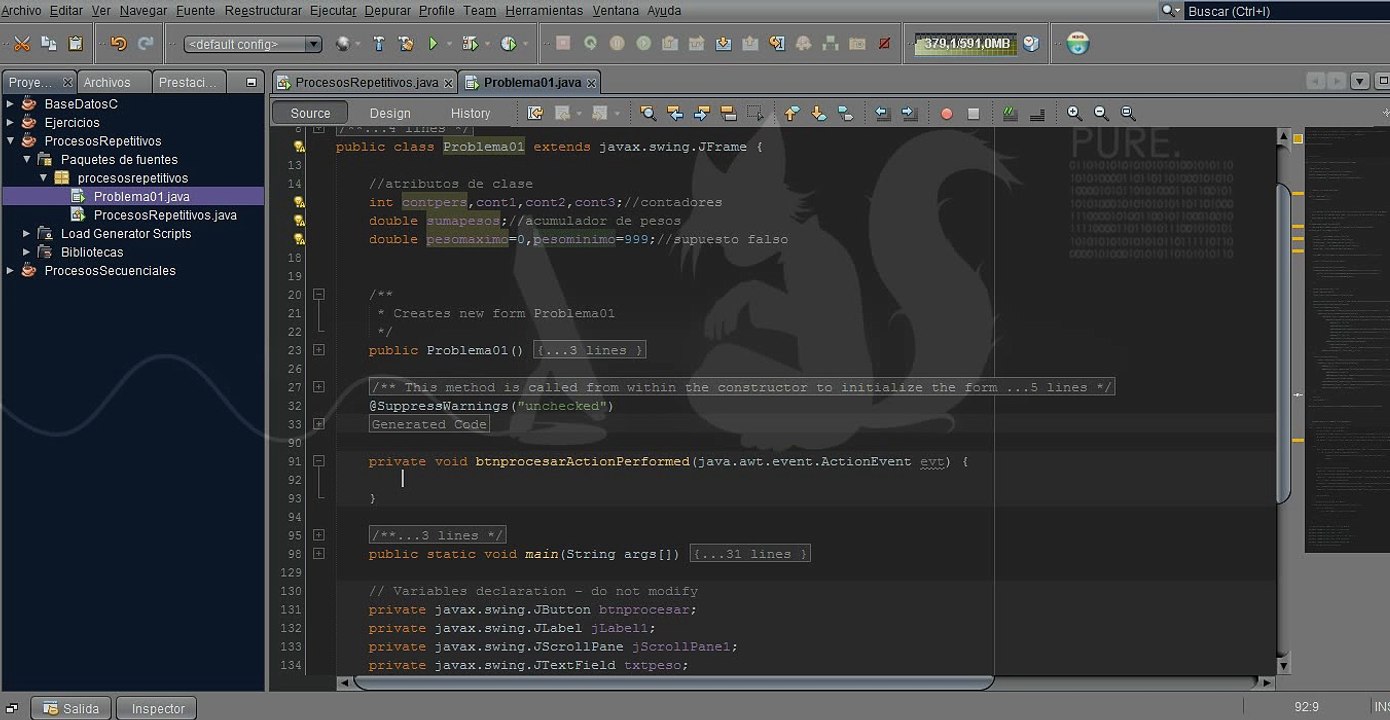Click the Profile Project icon
This screenshot has height=720, width=1390.
coord(508,44)
